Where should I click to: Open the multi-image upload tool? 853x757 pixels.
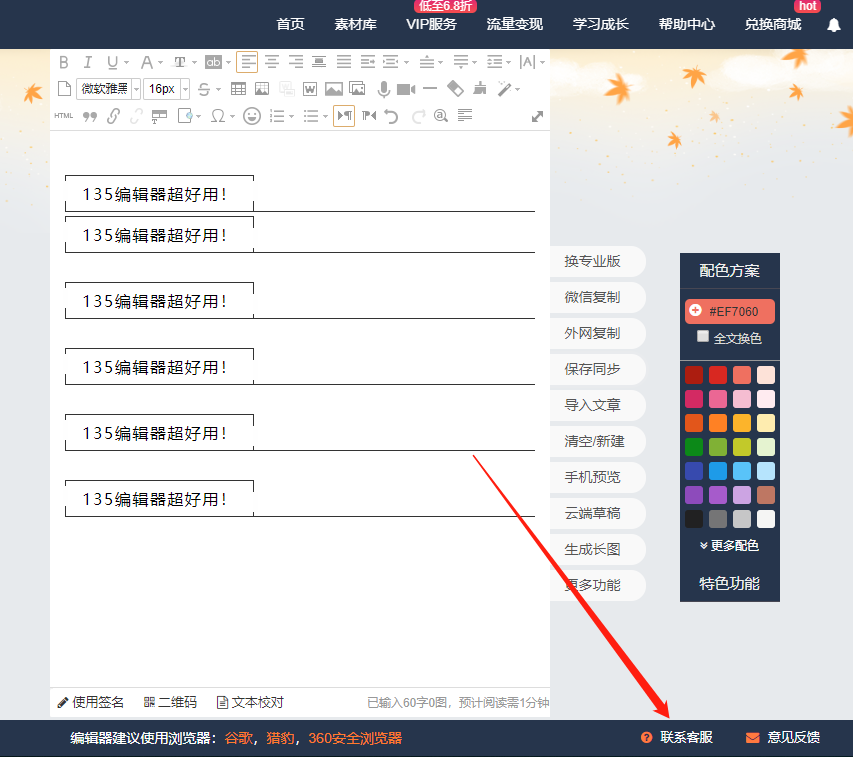(x=357, y=89)
